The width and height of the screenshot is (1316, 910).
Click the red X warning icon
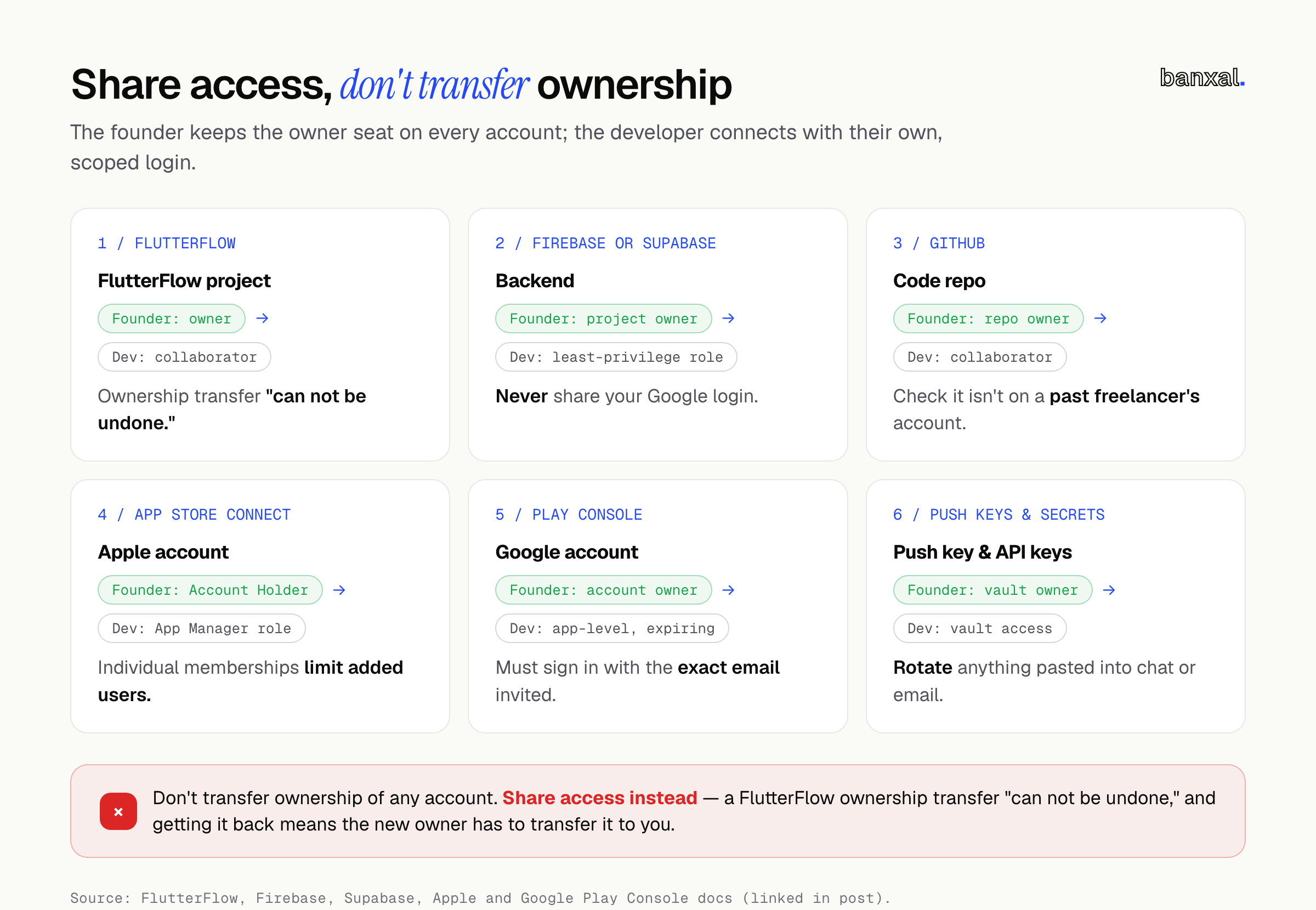[118, 811]
